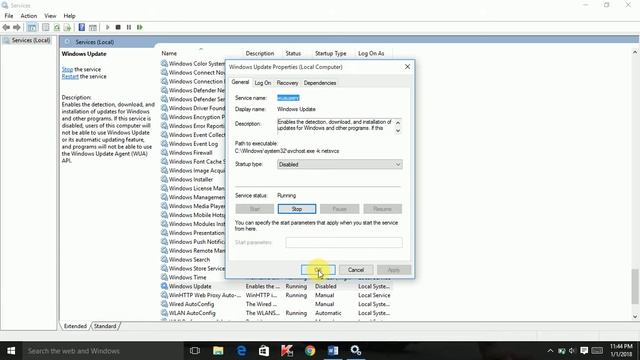The width and height of the screenshot is (640, 360).
Task: Click the gear icon beside Windows Search
Action: [x=164, y=260]
